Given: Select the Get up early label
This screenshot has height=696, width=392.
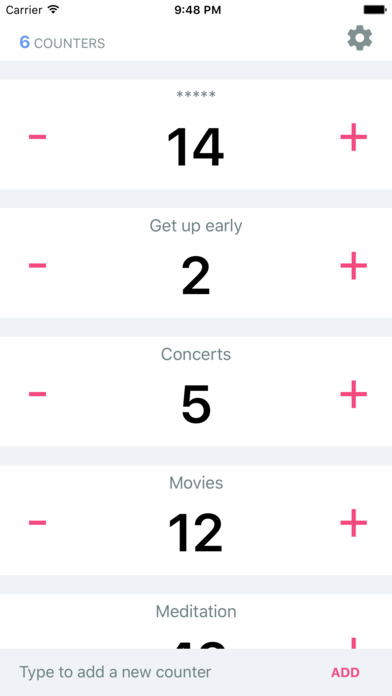Looking at the screenshot, I should 196,226.
